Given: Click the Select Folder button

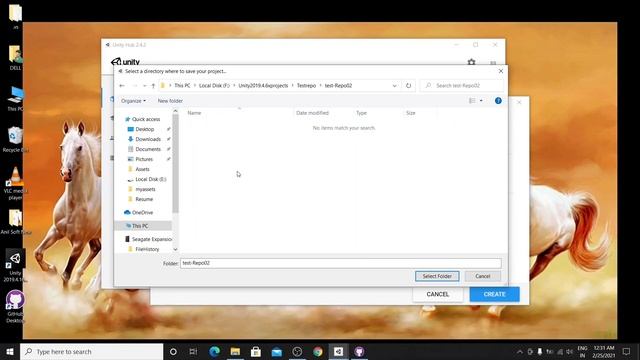Looking at the screenshot, I should point(437,276).
